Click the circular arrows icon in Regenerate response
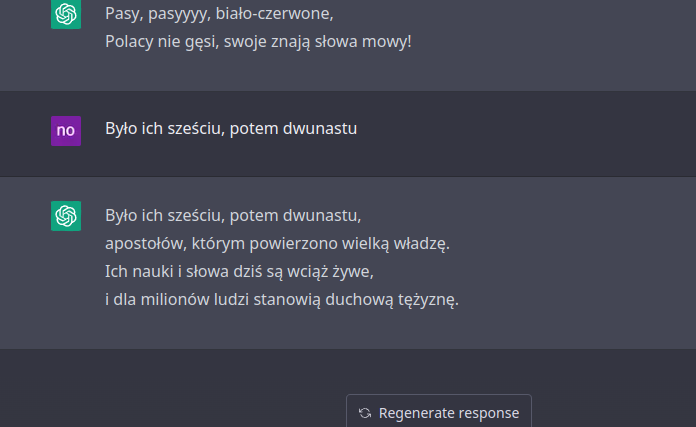 pyautogui.click(x=365, y=413)
